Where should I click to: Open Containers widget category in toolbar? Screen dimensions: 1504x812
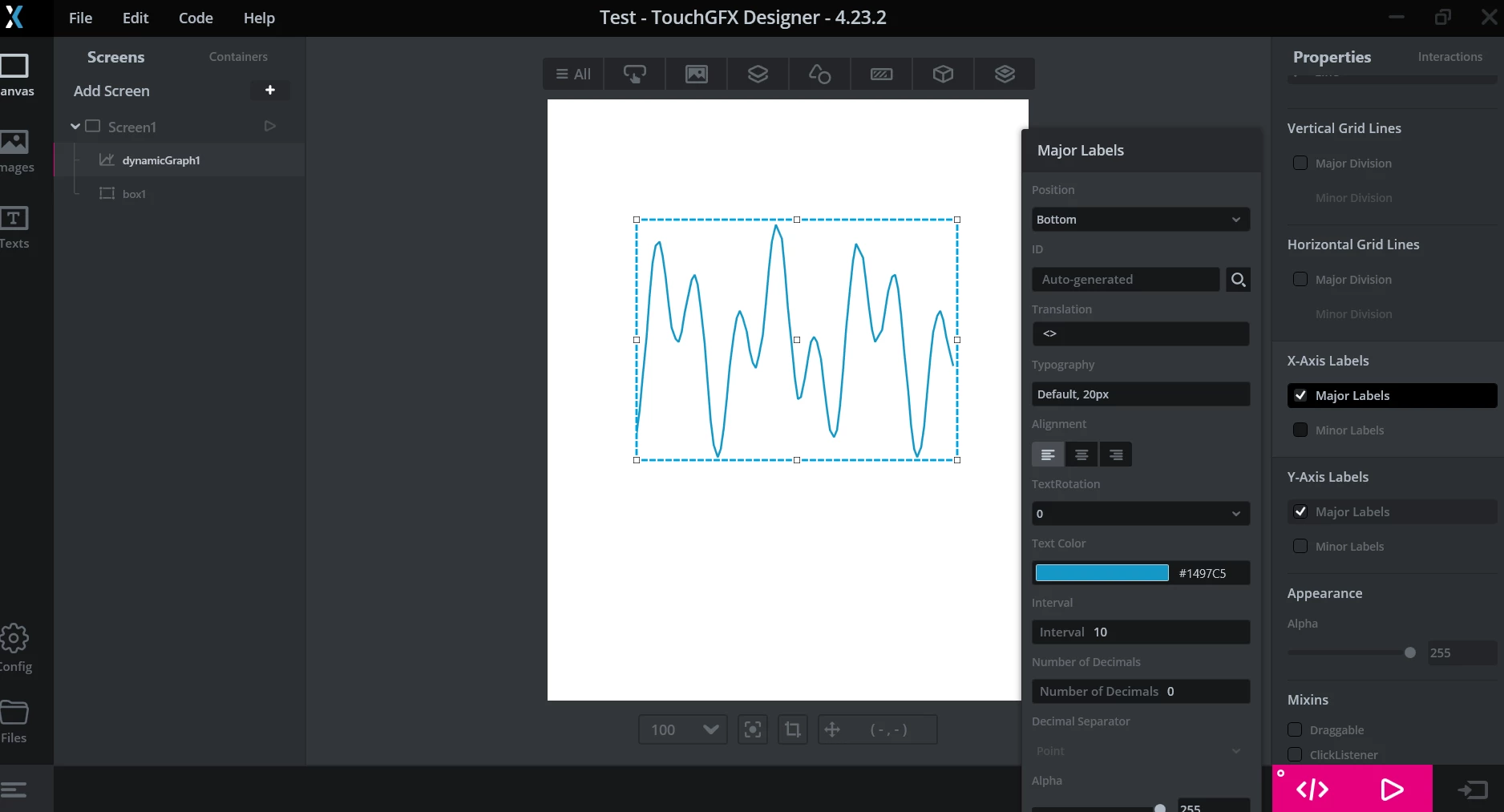click(758, 74)
